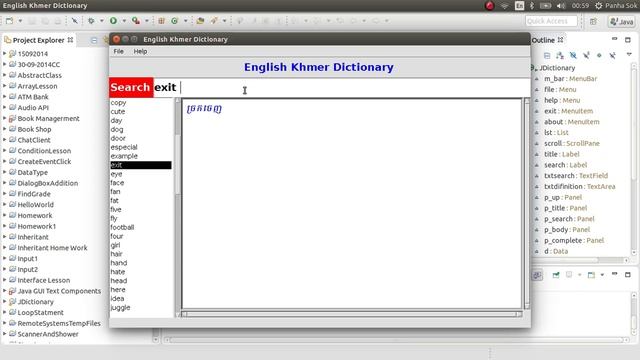Toggle Hide Fields icon in Outline toolbar

573,56
